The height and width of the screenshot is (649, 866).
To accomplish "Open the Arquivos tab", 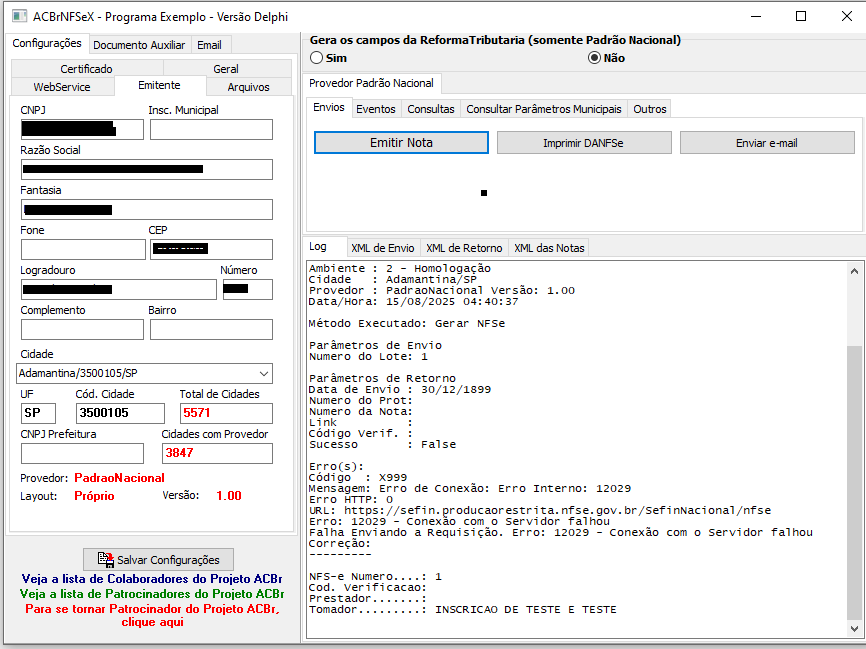I will [x=249, y=87].
